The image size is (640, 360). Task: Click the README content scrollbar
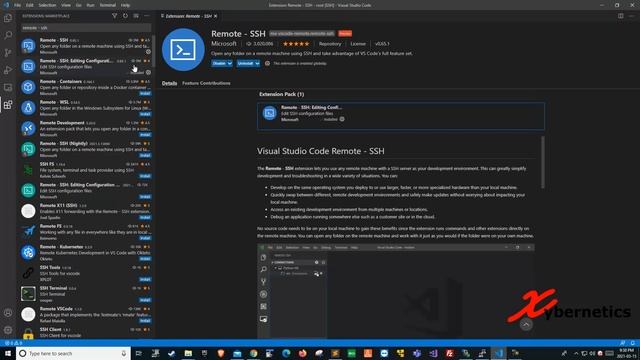point(543,162)
